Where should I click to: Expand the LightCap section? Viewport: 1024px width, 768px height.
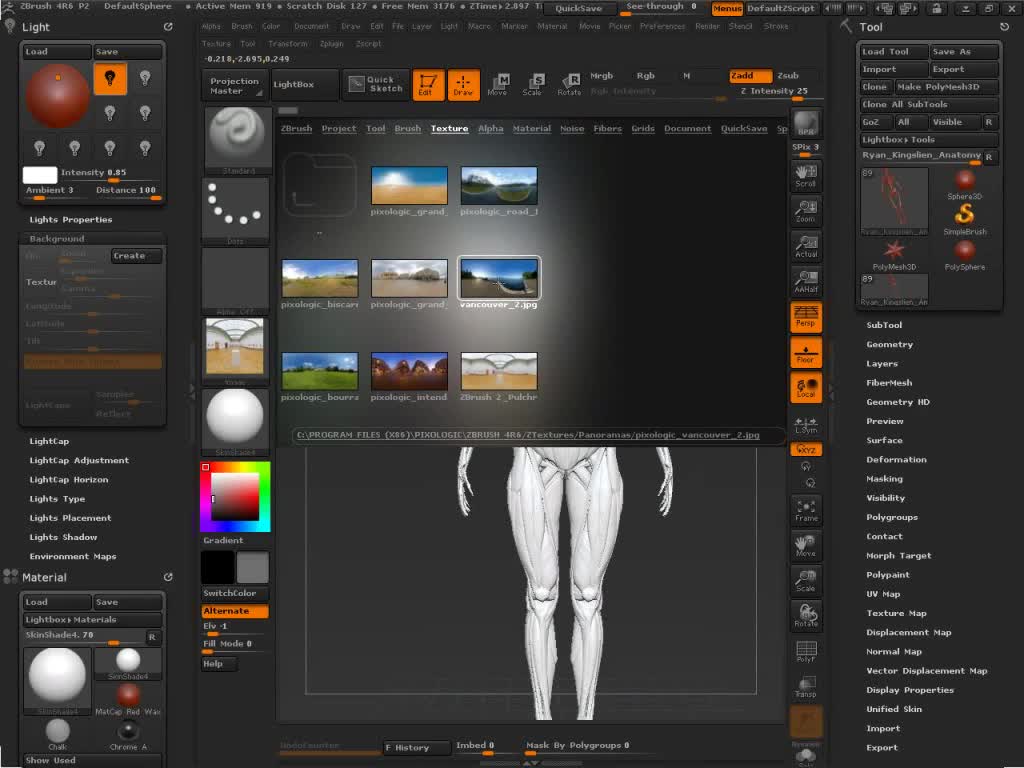coord(49,441)
